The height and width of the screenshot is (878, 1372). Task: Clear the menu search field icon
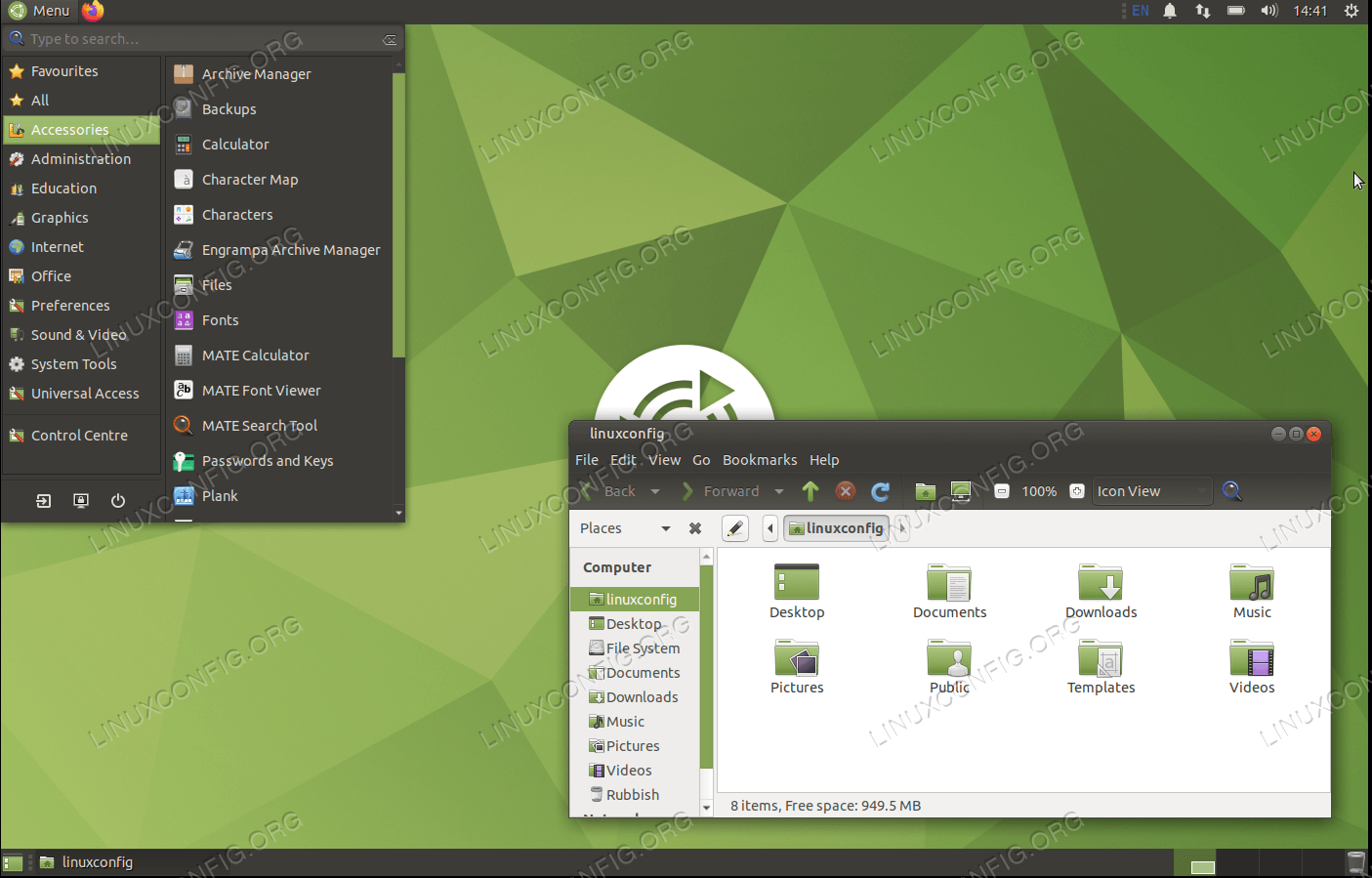coord(390,40)
